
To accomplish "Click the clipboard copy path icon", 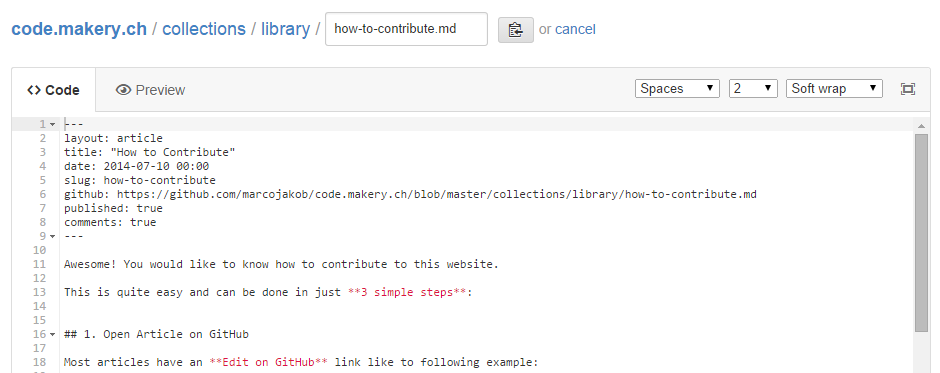I will pyautogui.click(x=516, y=29).
